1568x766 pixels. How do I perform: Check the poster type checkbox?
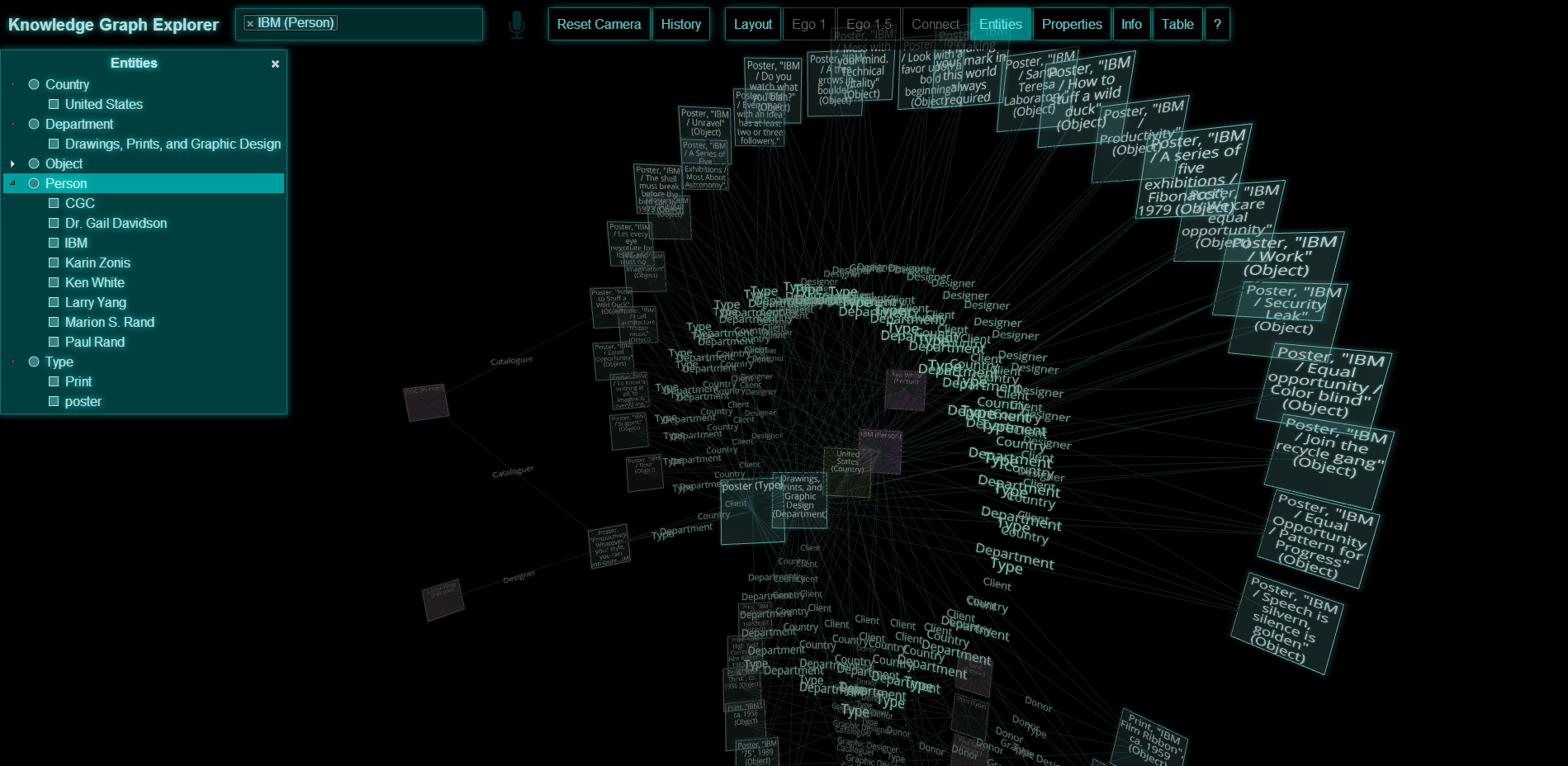pyautogui.click(x=54, y=401)
